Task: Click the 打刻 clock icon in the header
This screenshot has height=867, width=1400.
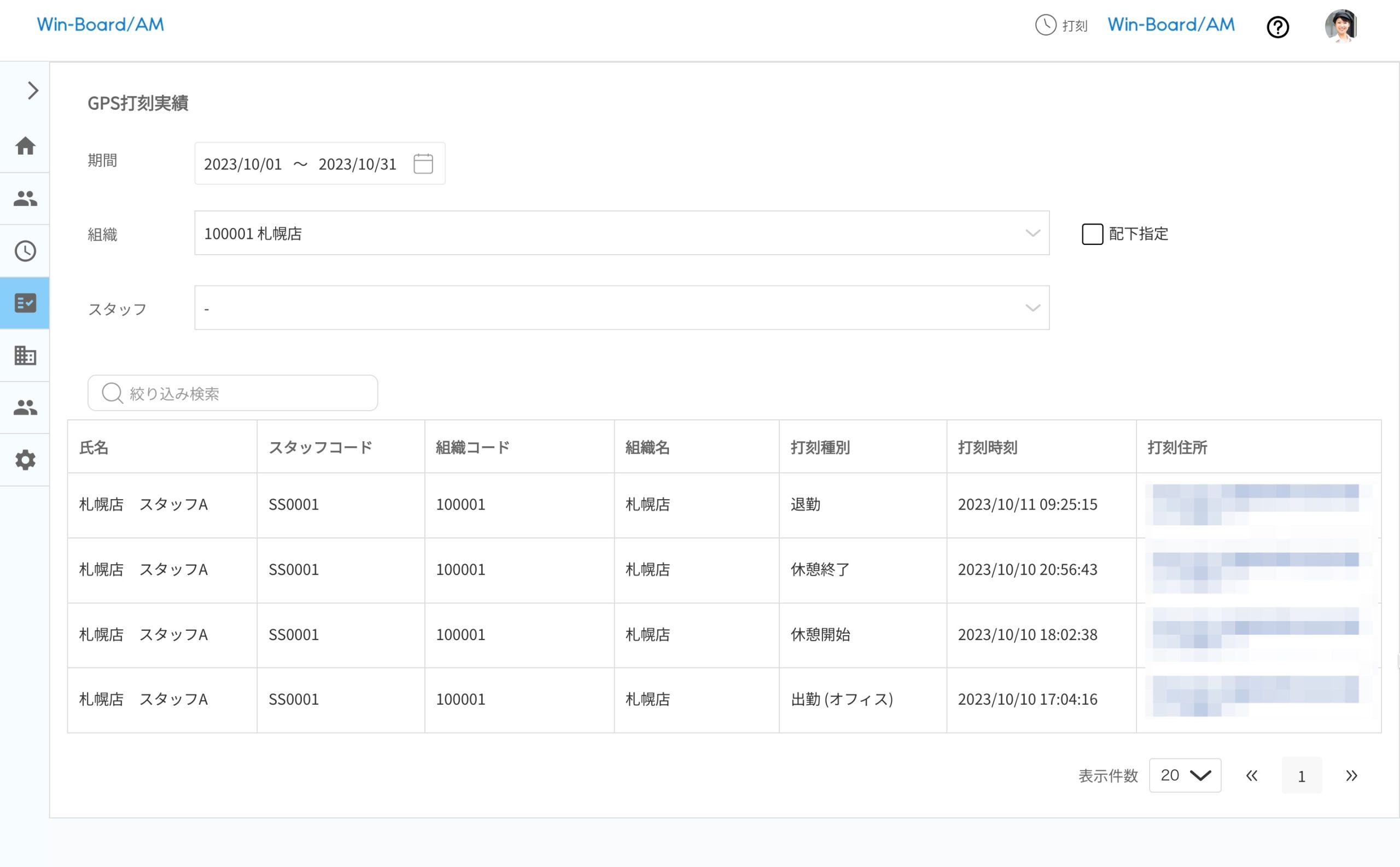Action: point(1046,25)
